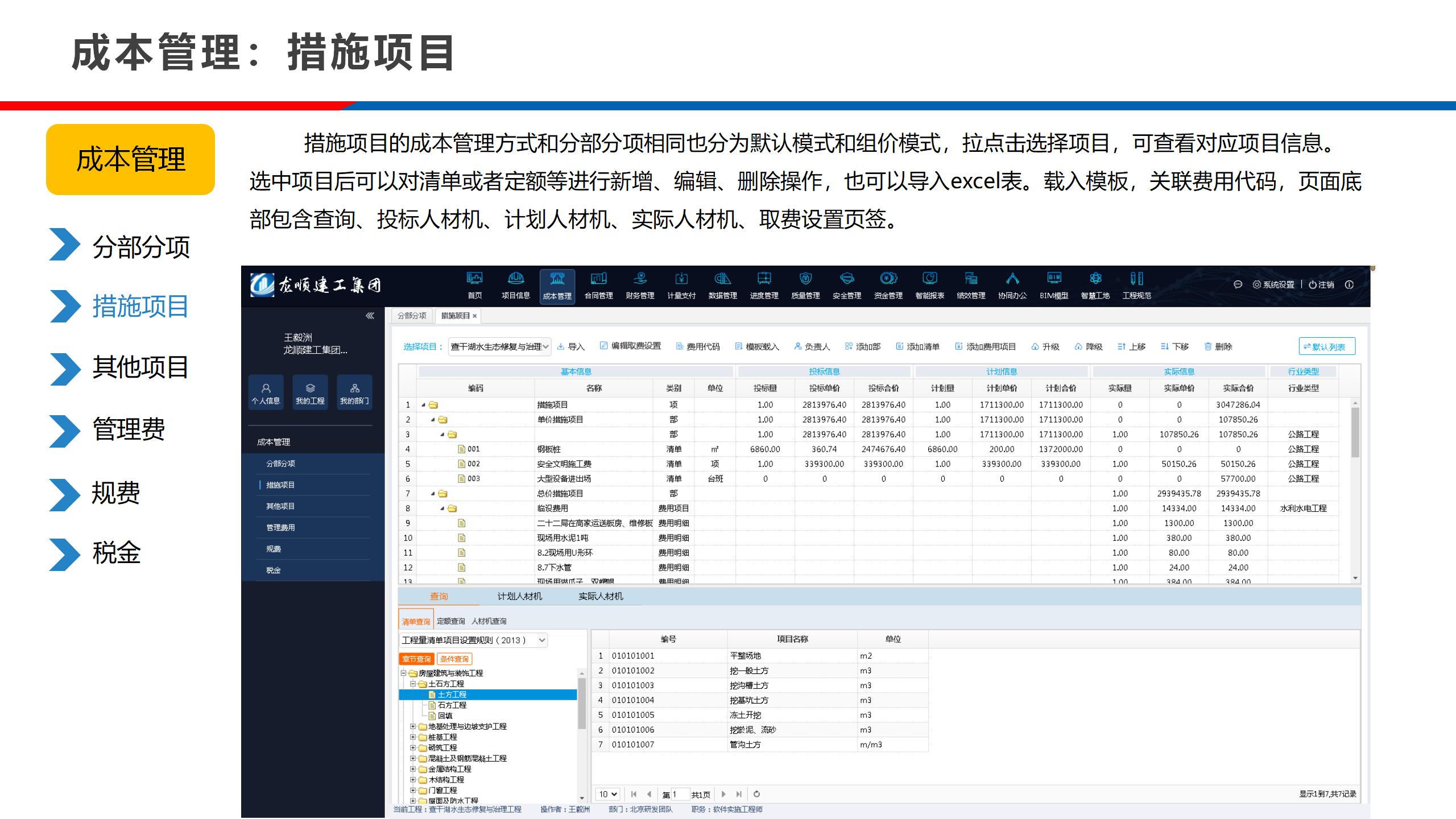Open 合同管理 module icon
The image size is (1456, 819).
click(598, 286)
